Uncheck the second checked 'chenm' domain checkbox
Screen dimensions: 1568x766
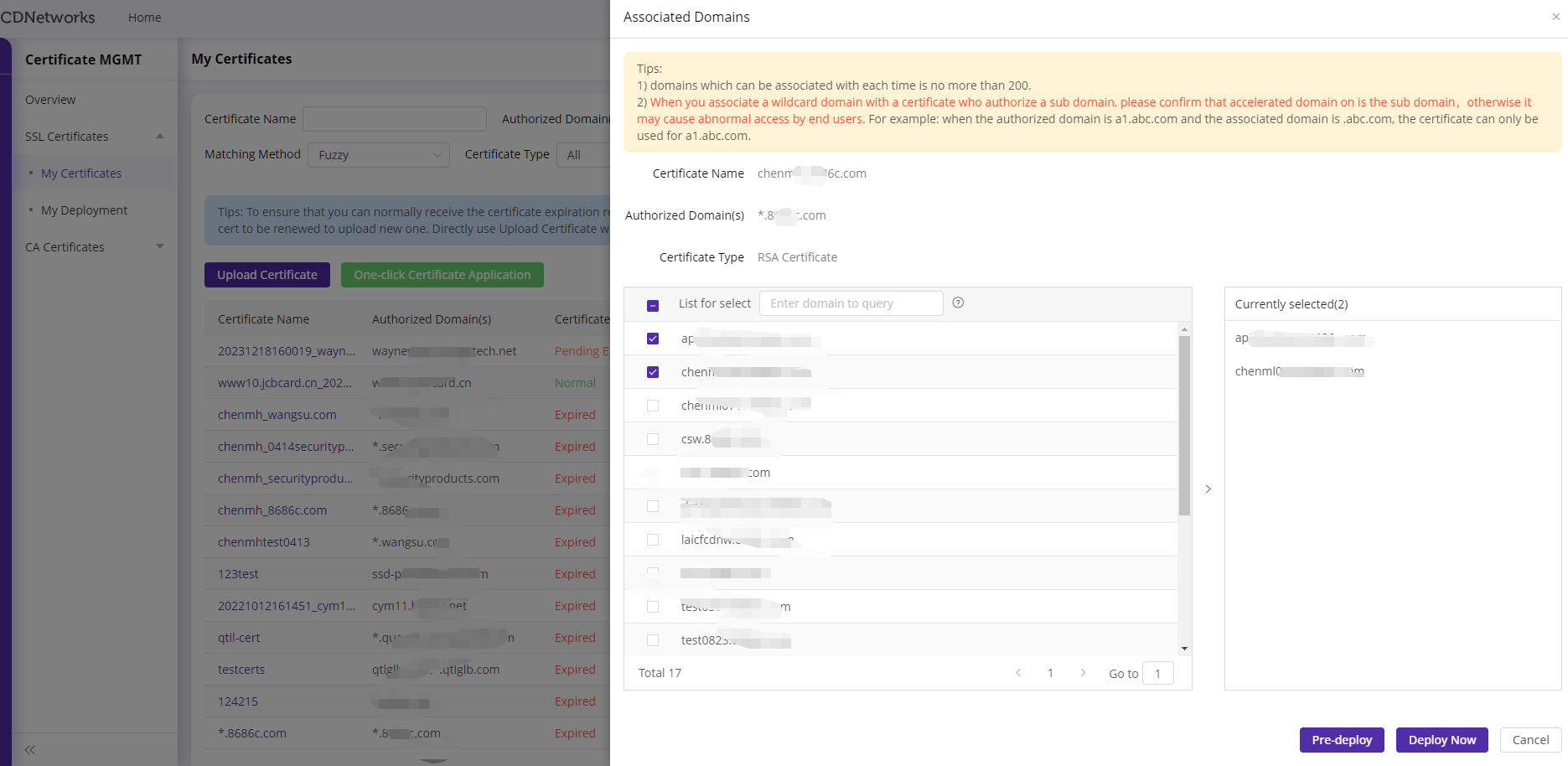653,372
